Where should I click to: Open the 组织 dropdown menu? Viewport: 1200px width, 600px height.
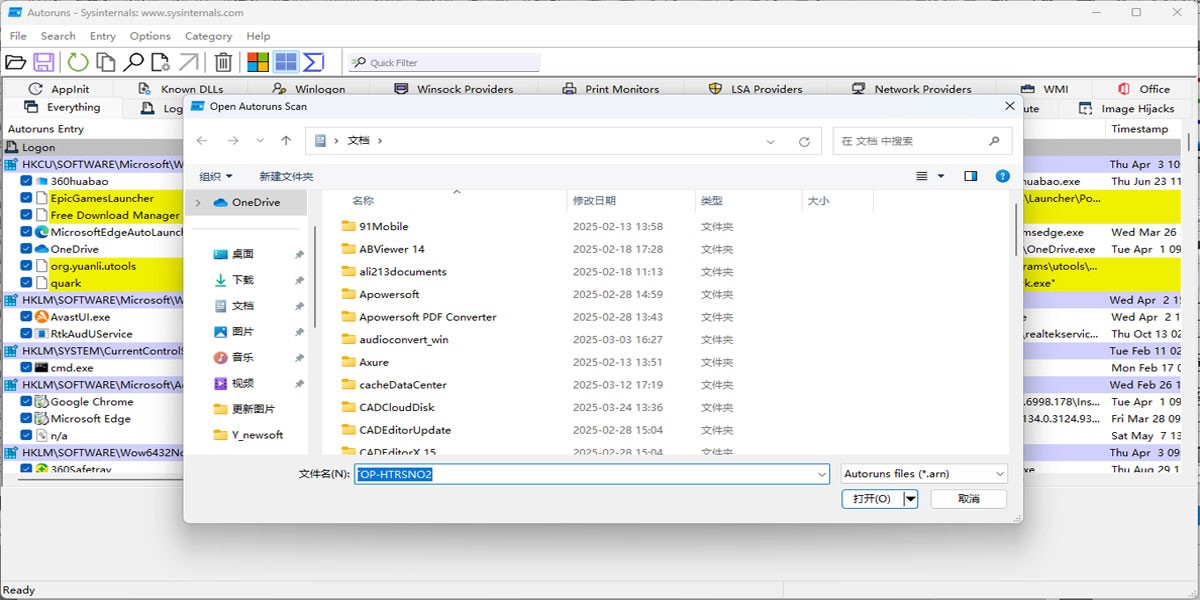pyautogui.click(x=216, y=176)
